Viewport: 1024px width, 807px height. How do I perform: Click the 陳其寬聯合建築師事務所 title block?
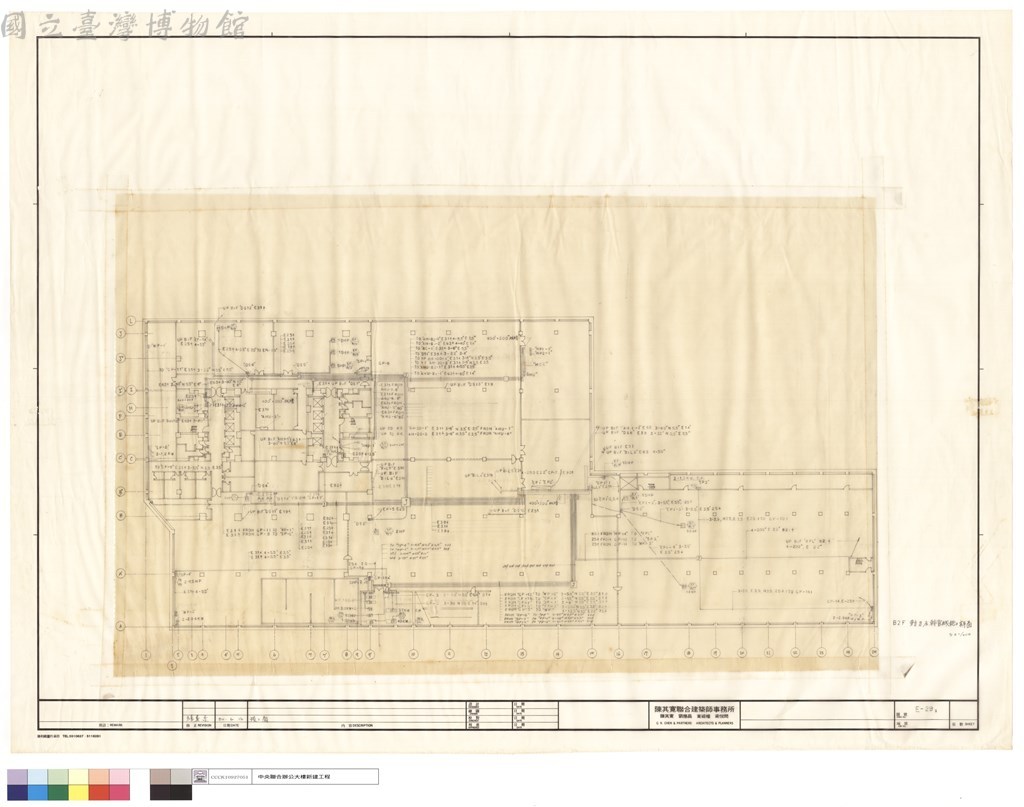696,715
